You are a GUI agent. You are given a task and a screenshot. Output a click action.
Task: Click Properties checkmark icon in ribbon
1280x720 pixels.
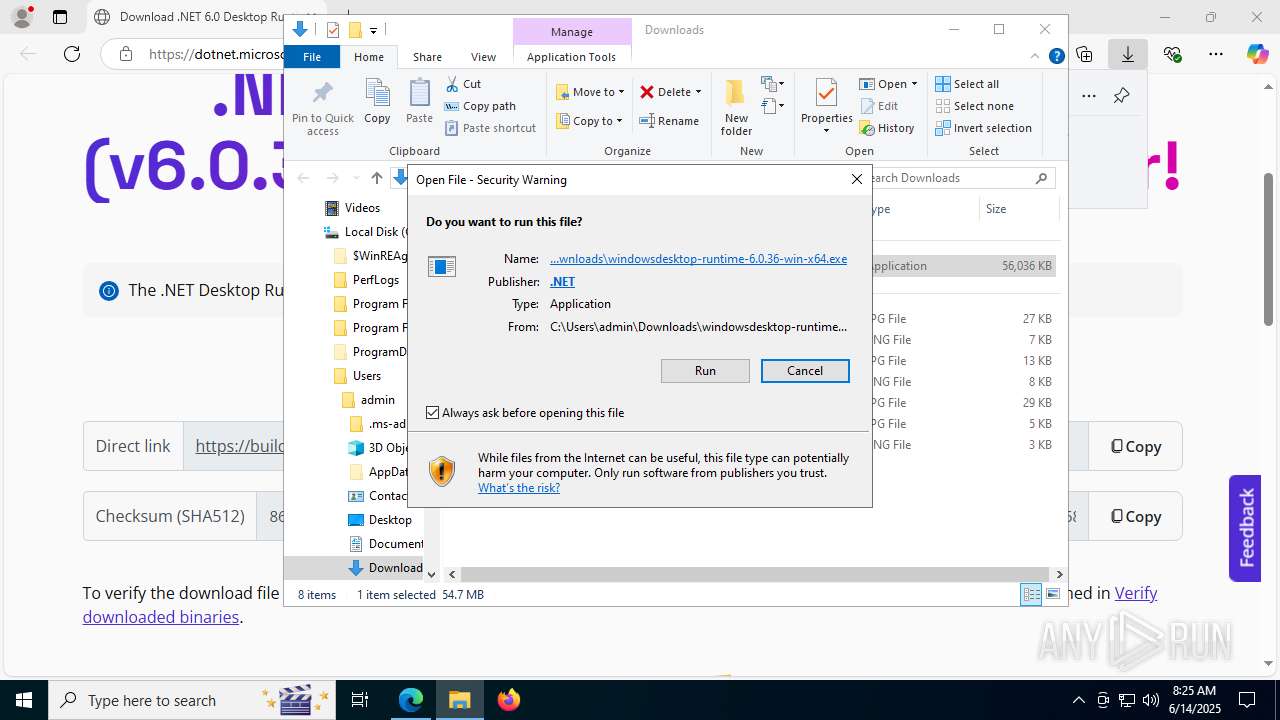826,93
